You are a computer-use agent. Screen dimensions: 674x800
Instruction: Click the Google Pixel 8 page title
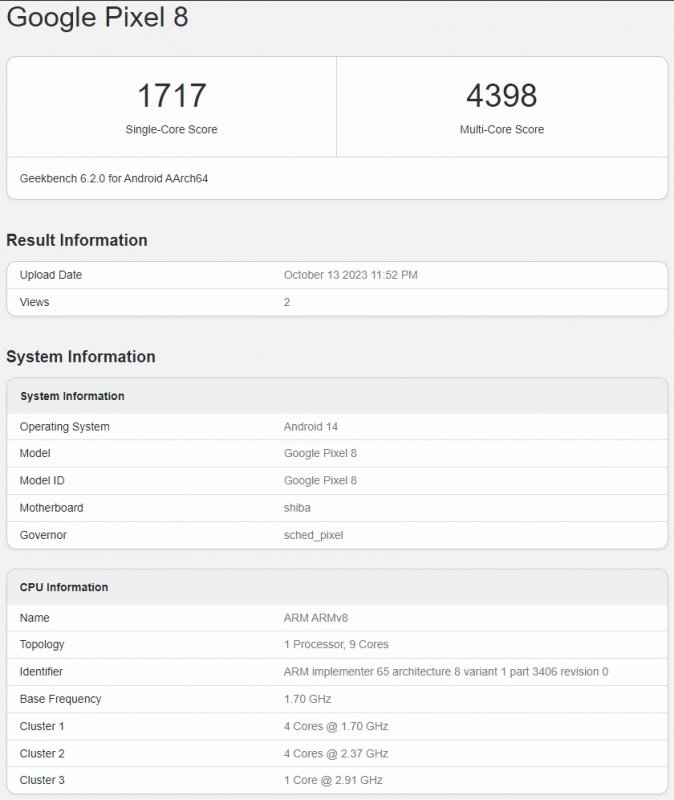click(97, 17)
